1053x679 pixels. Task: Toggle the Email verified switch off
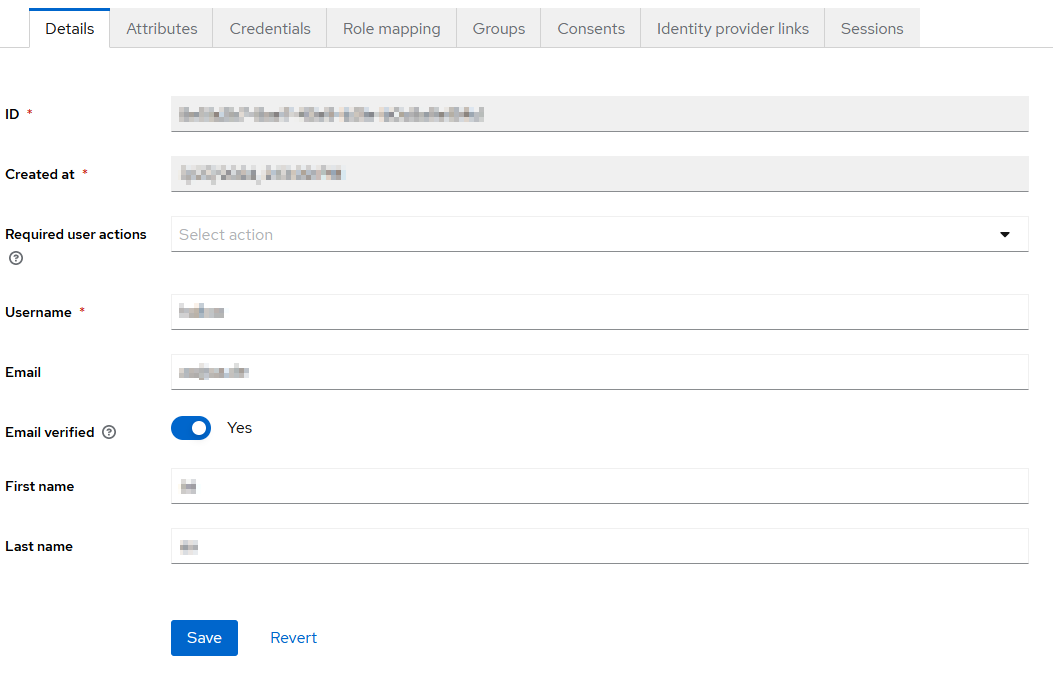click(191, 428)
